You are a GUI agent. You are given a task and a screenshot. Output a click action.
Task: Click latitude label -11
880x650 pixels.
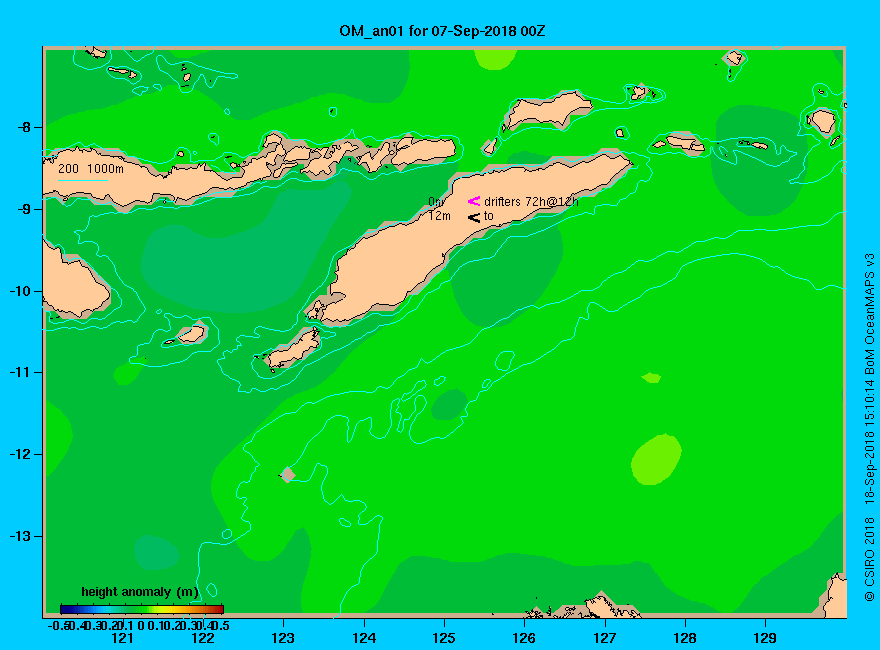[x=21, y=372]
